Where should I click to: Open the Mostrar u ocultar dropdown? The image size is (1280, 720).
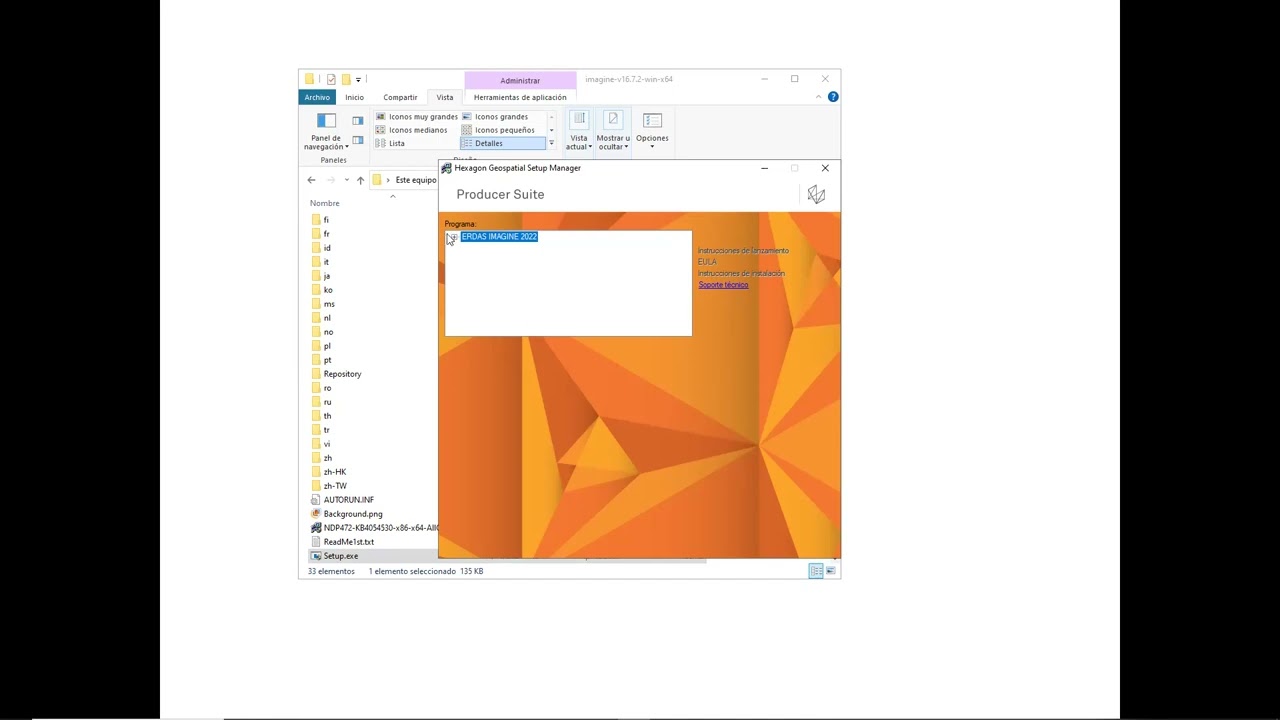613,132
